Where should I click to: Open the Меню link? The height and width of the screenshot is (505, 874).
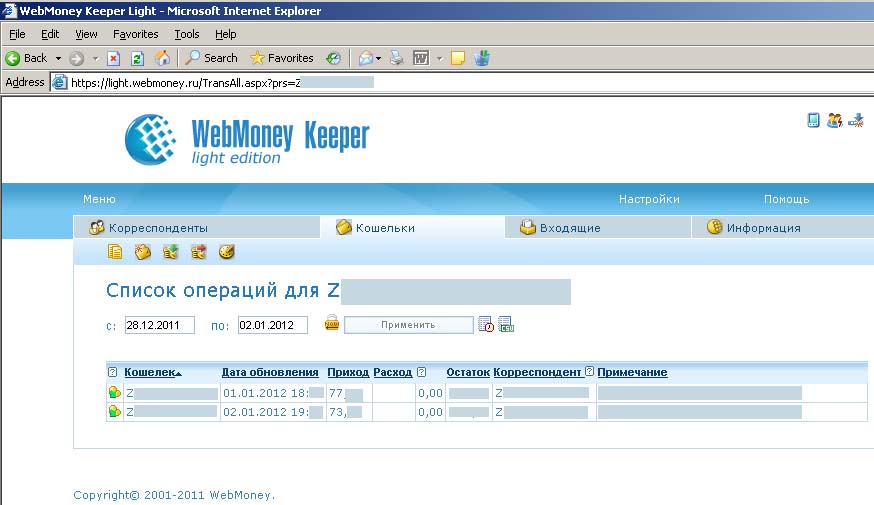point(99,199)
